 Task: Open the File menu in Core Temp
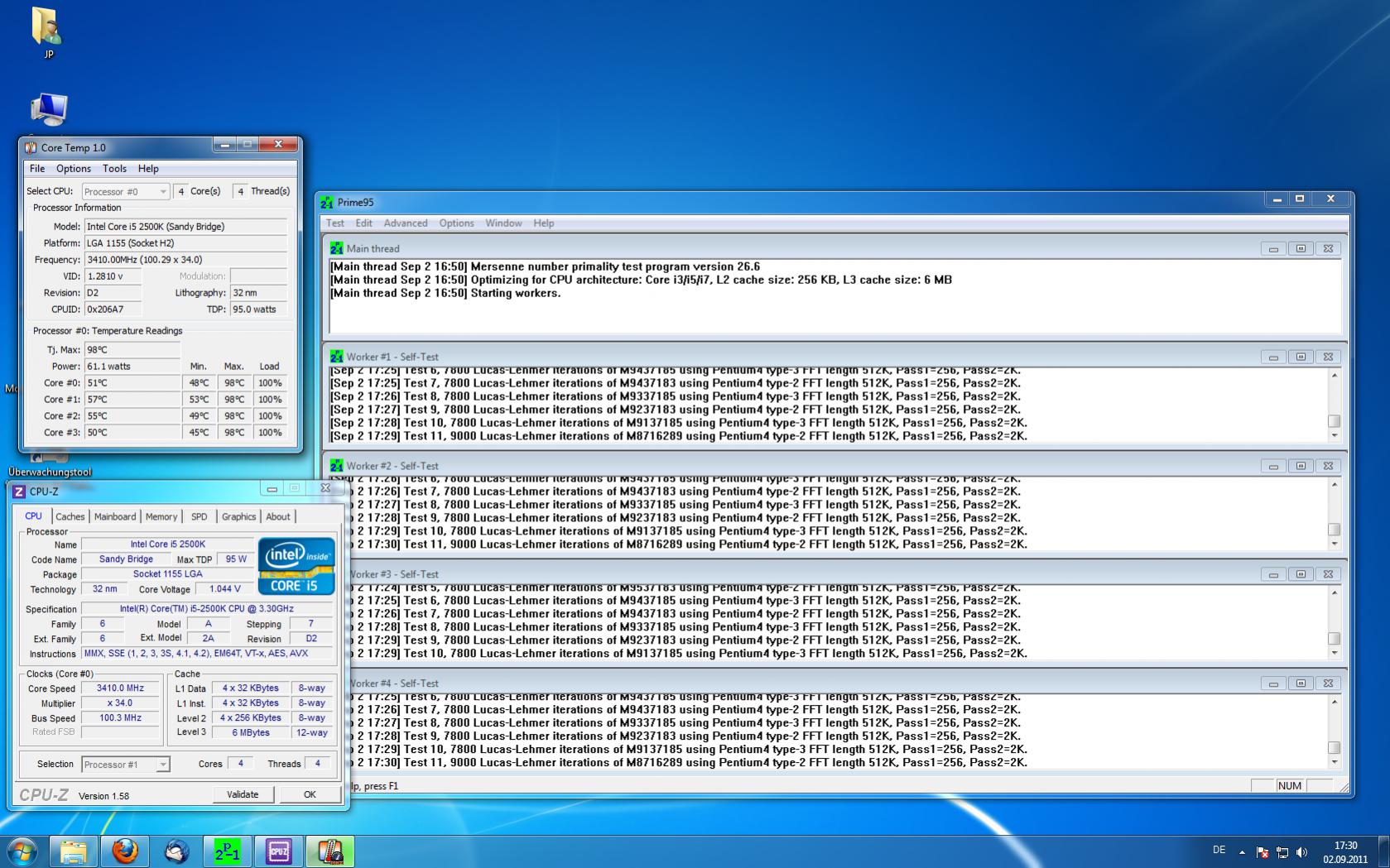click(37, 168)
